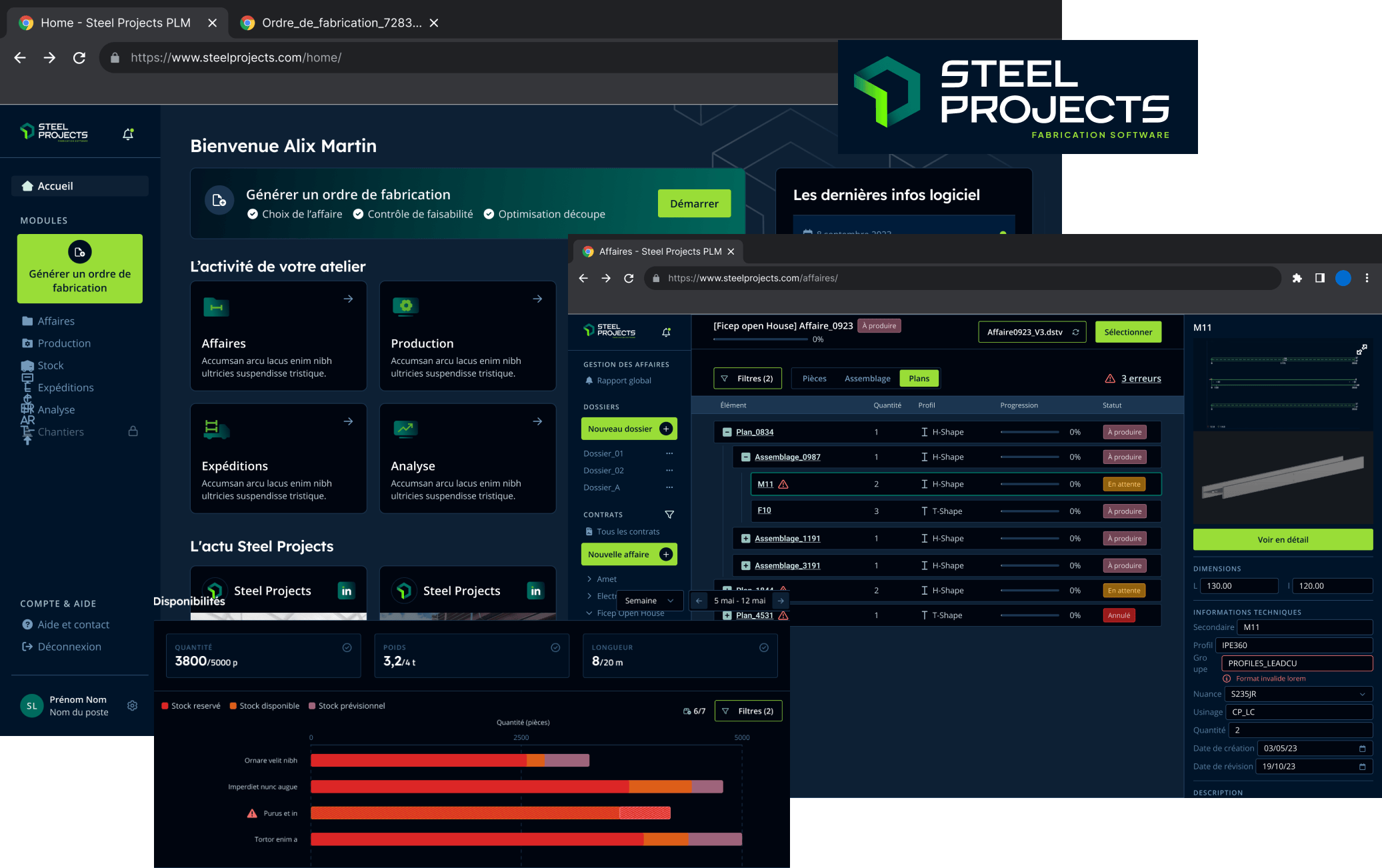This screenshot has width=1382, height=868.
Task: Switch to the Pièces tab
Action: tap(814, 379)
